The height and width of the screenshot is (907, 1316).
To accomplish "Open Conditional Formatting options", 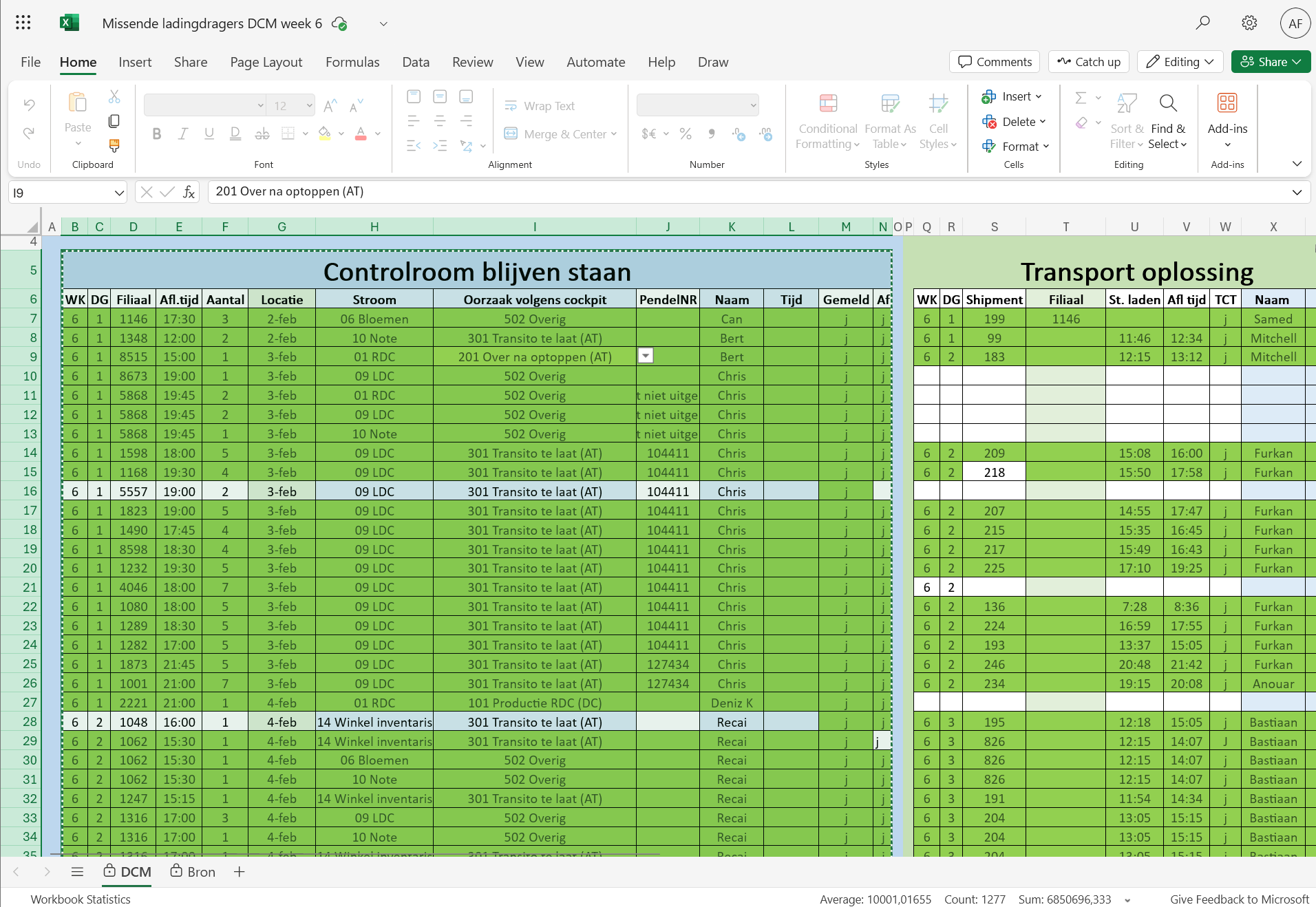I will [827, 122].
